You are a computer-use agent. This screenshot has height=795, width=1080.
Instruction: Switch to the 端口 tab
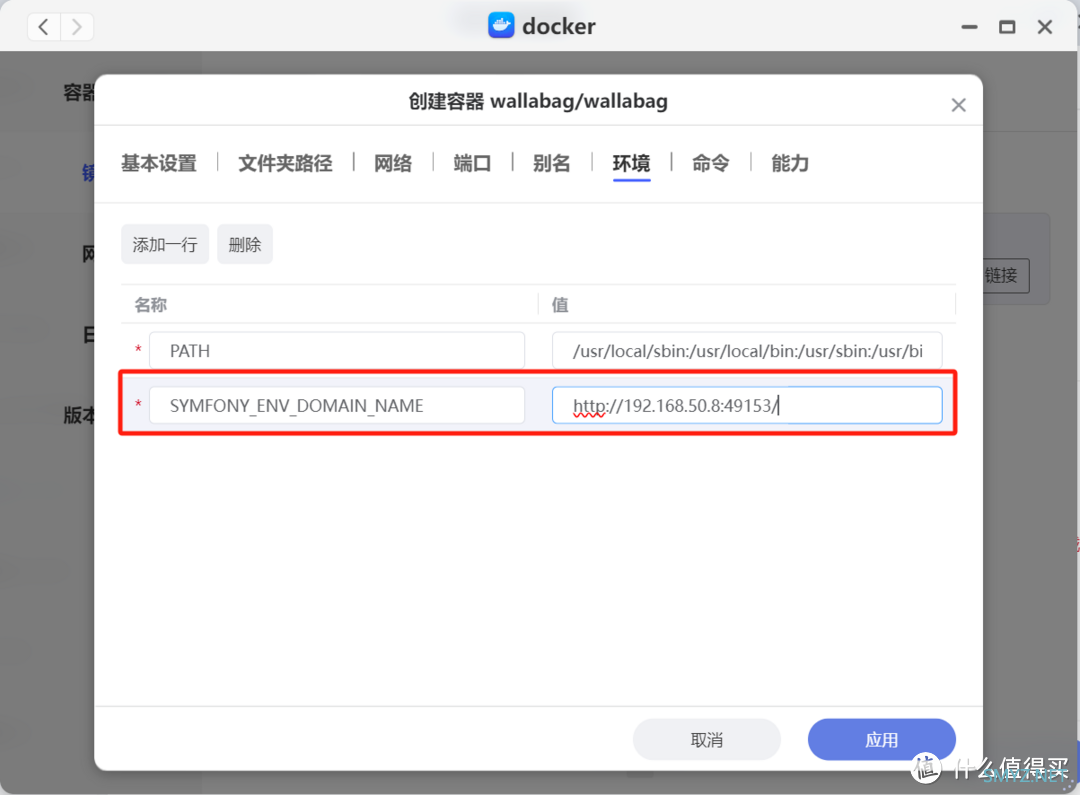point(472,163)
